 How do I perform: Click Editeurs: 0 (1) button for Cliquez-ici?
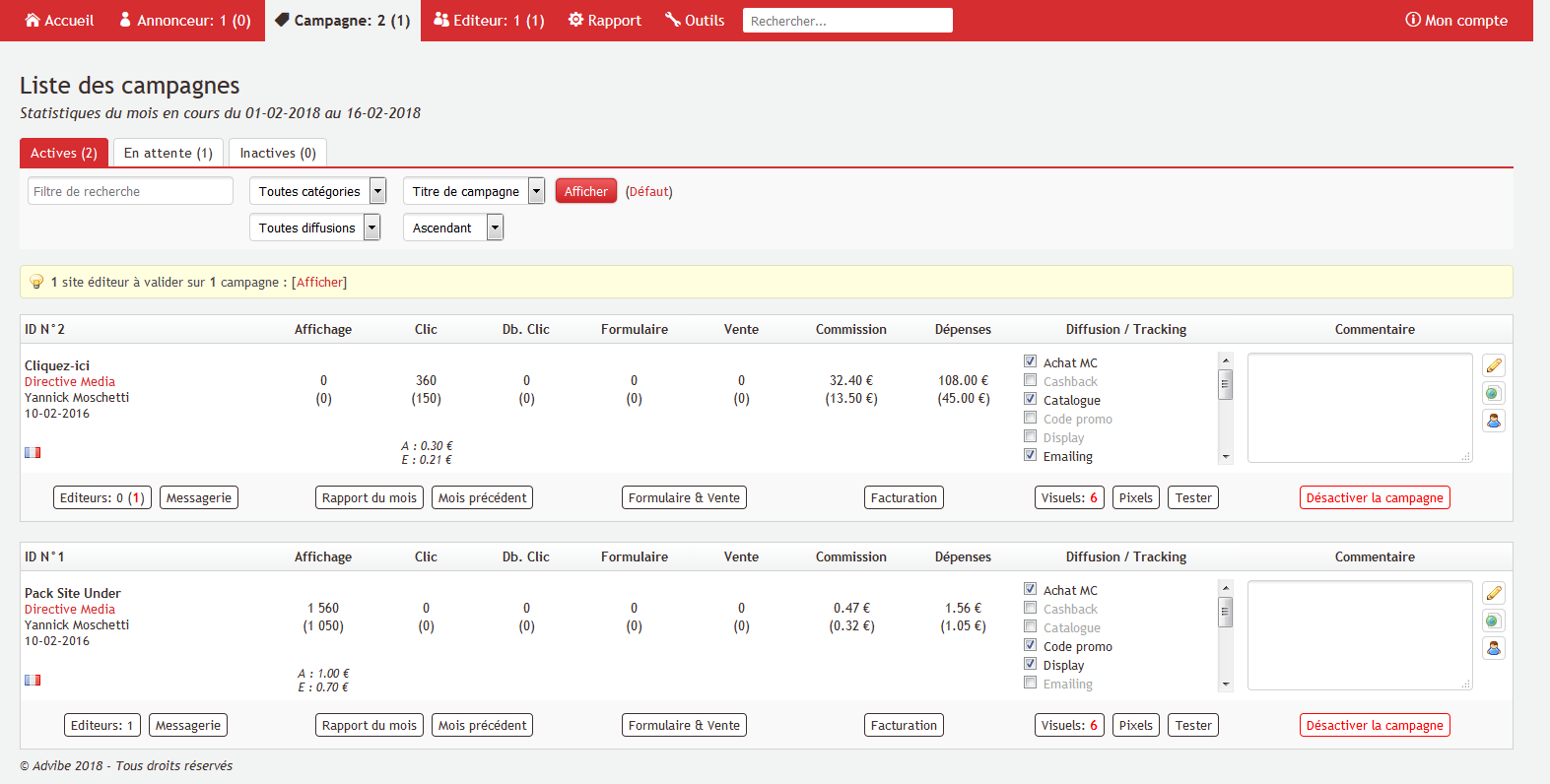(102, 498)
